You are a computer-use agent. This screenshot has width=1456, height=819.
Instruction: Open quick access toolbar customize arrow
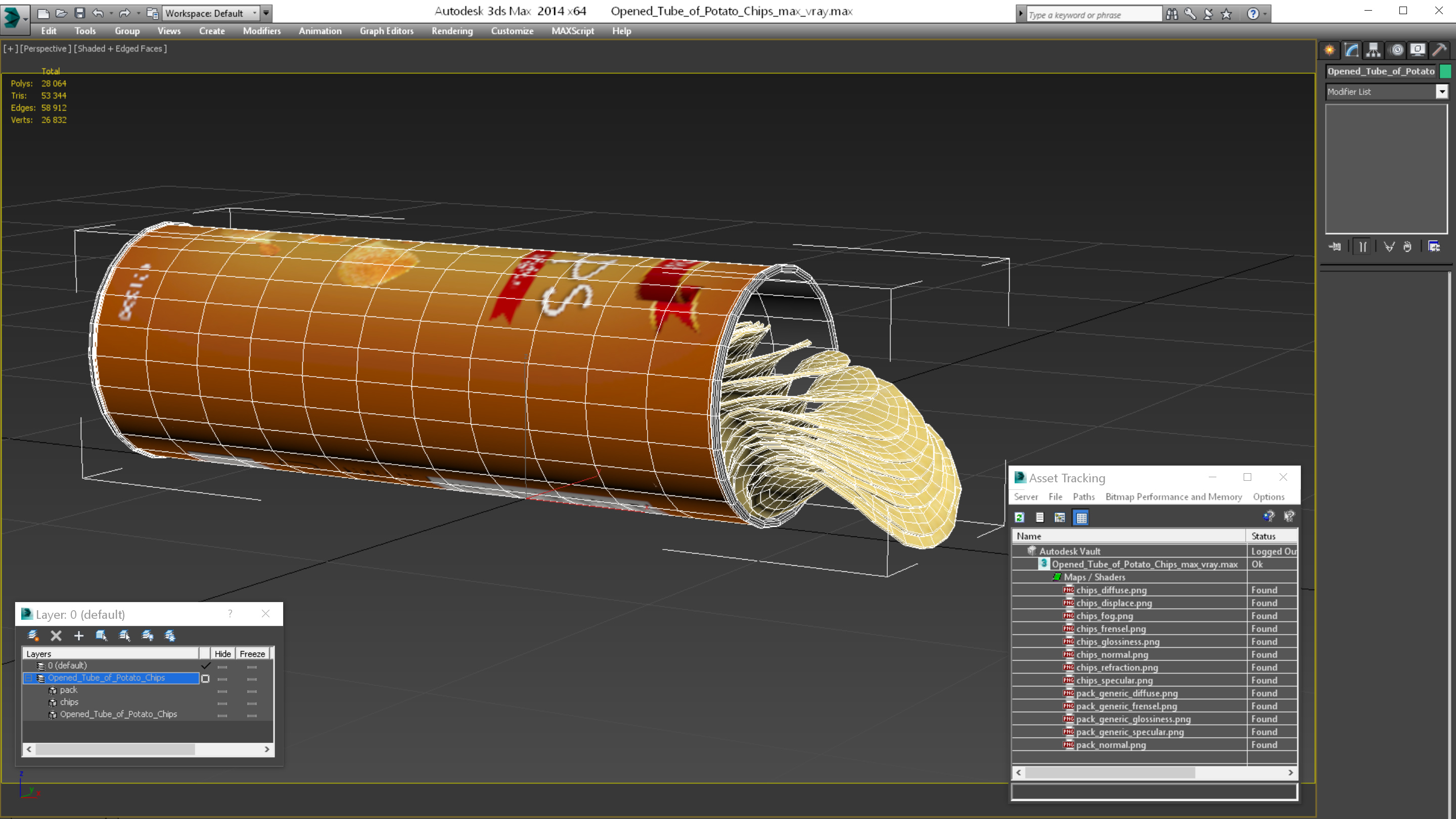[265, 13]
